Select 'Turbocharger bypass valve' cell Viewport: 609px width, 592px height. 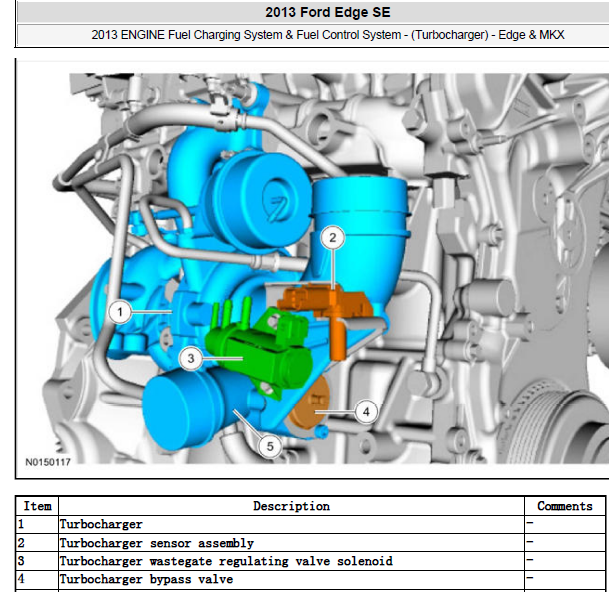(x=291, y=579)
